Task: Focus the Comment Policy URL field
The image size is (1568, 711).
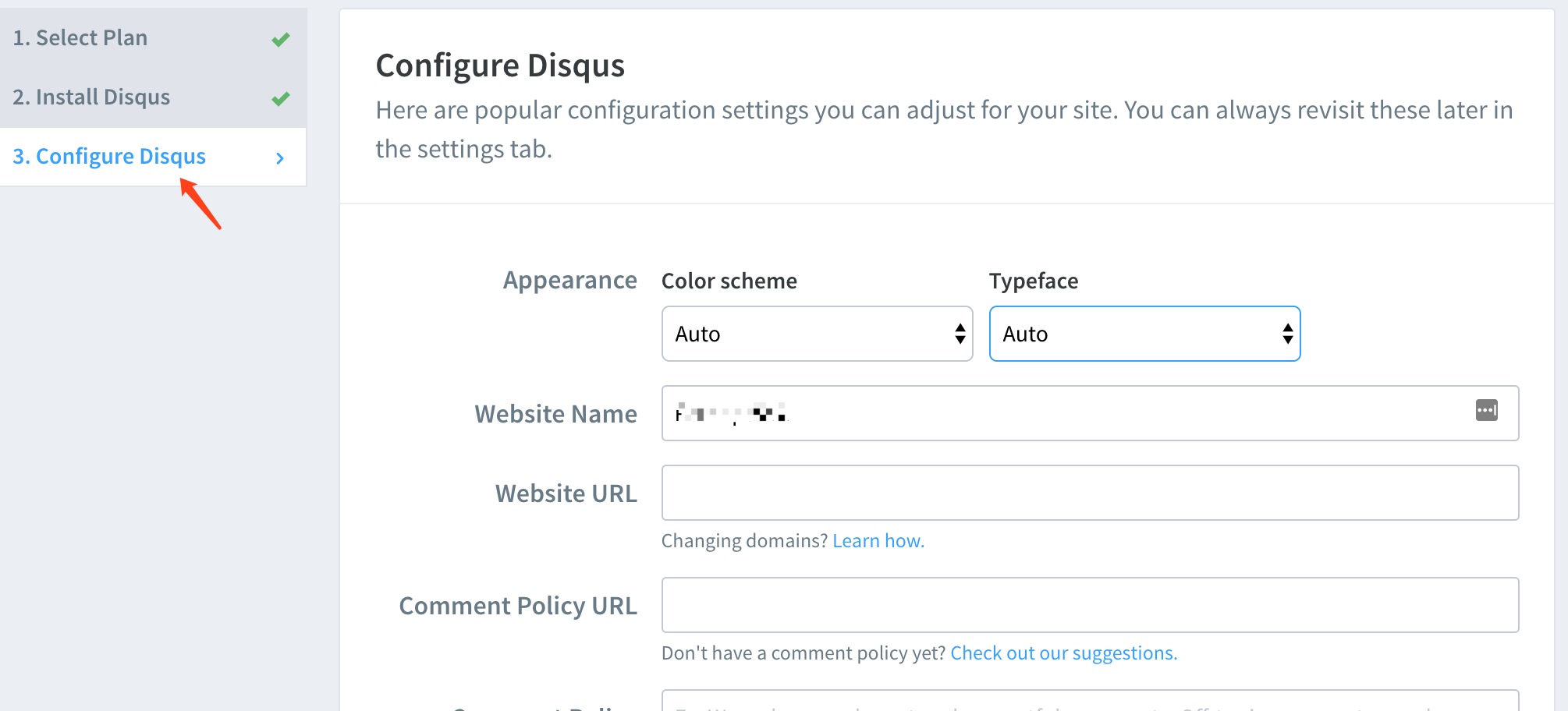Action: pyautogui.click(x=1090, y=606)
